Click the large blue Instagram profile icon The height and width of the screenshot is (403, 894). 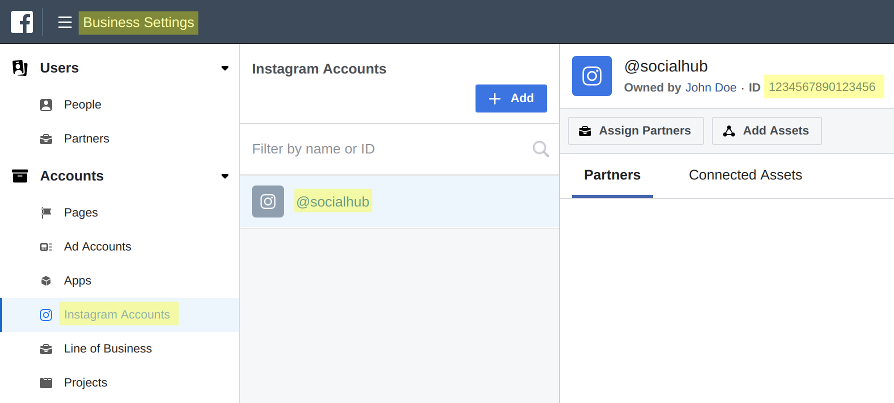(592, 76)
